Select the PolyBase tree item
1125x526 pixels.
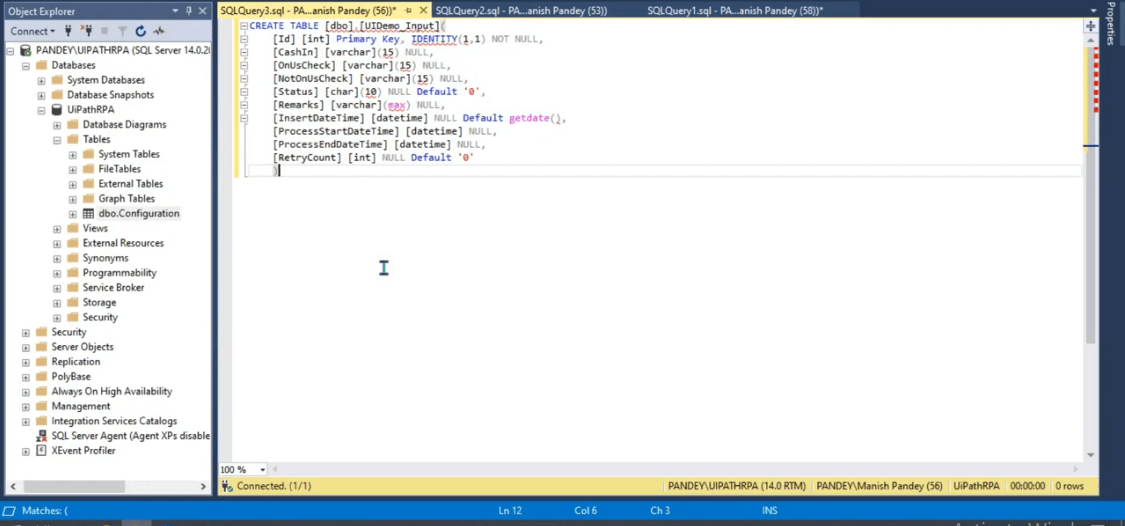click(71, 377)
